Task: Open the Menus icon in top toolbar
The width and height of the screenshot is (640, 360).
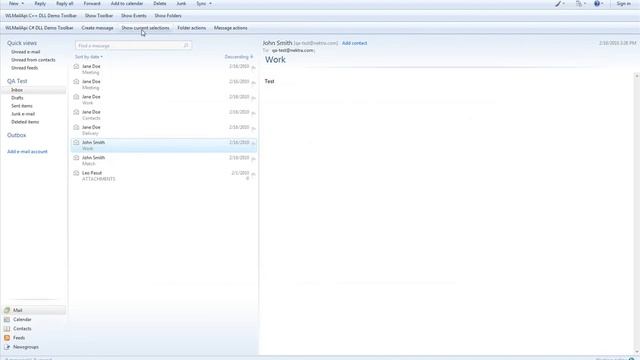Action: tap(580, 4)
